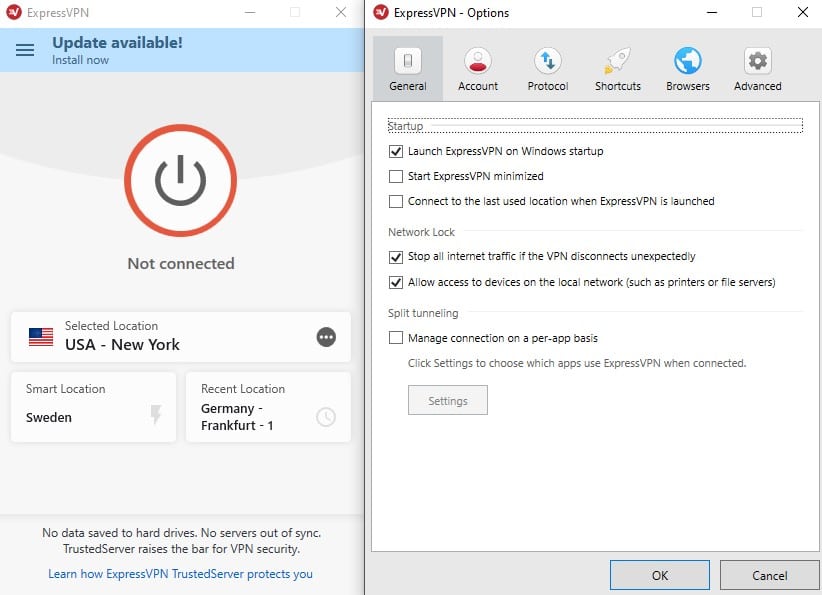Click Install now update link
Viewport: 822px width, 595px height.
click(80, 60)
